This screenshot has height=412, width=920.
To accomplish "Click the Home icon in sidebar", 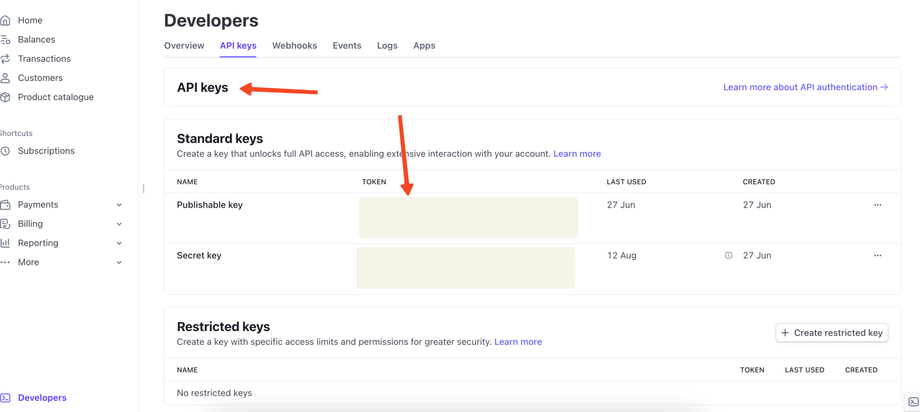I will 6,20.
